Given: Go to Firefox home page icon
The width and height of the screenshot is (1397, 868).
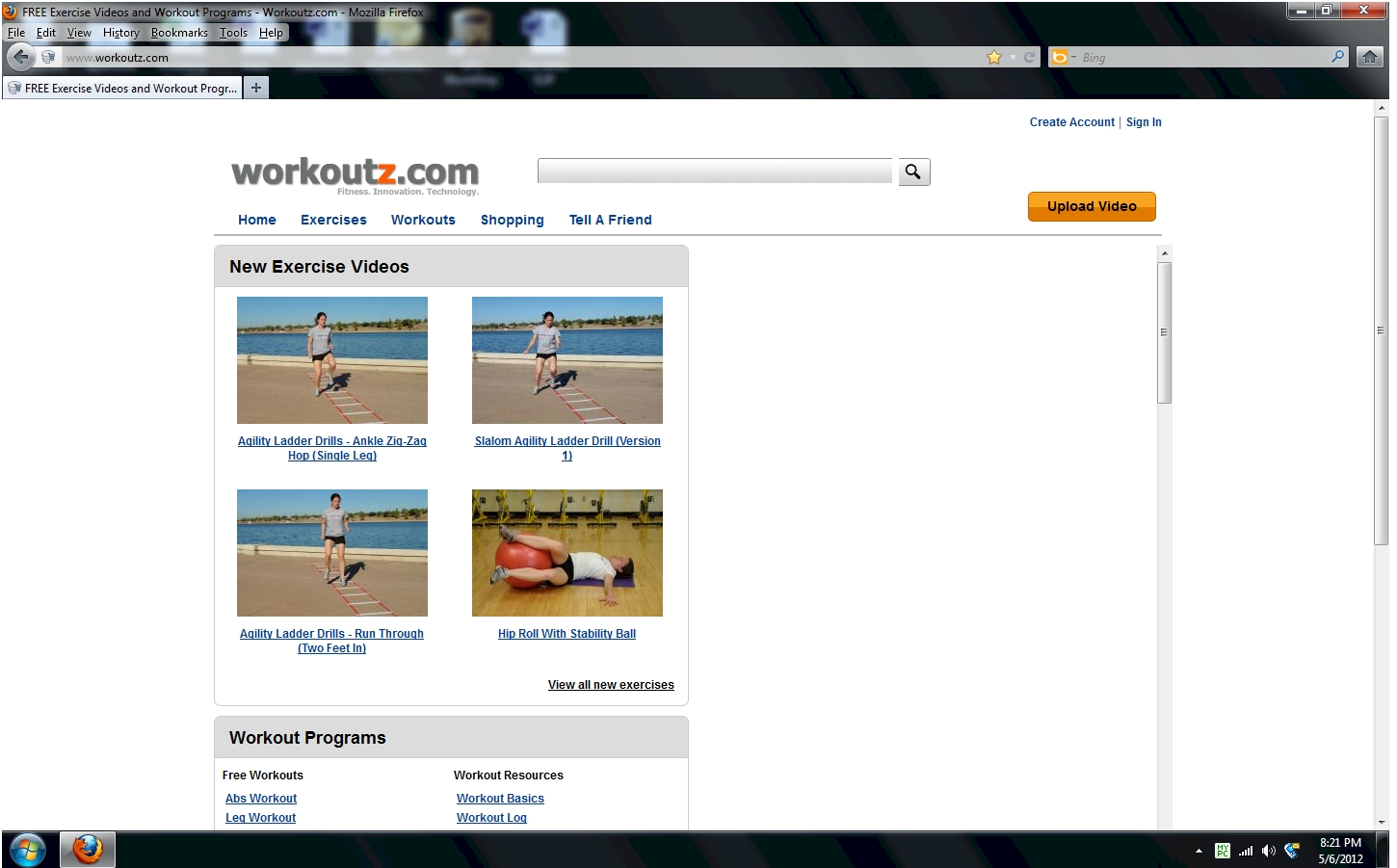Looking at the screenshot, I should tap(1369, 57).
